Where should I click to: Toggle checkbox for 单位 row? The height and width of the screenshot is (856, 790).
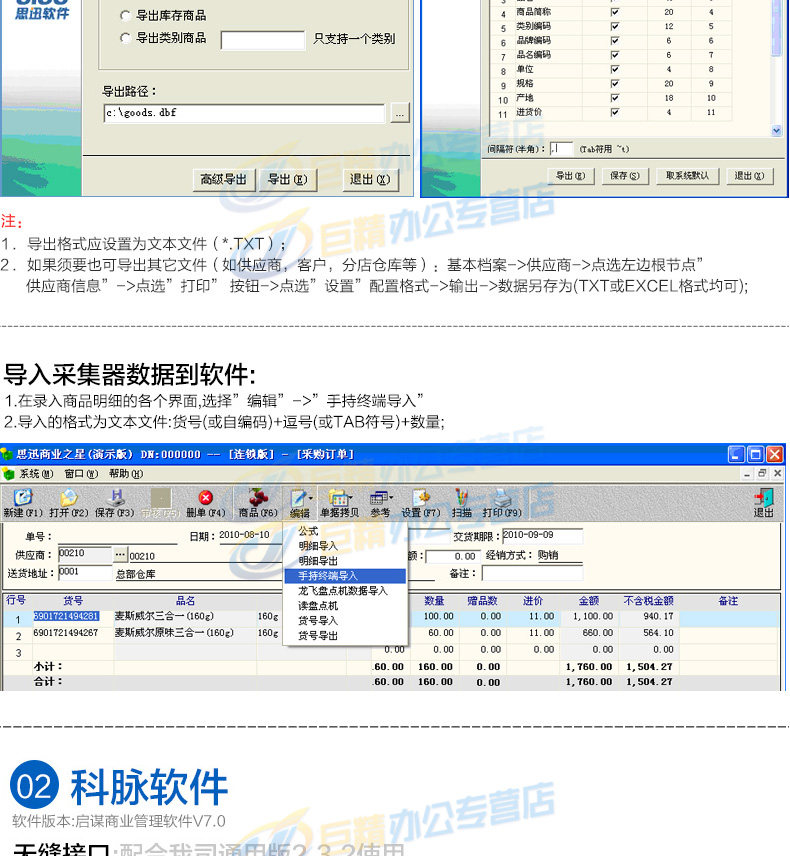tap(615, 69)
